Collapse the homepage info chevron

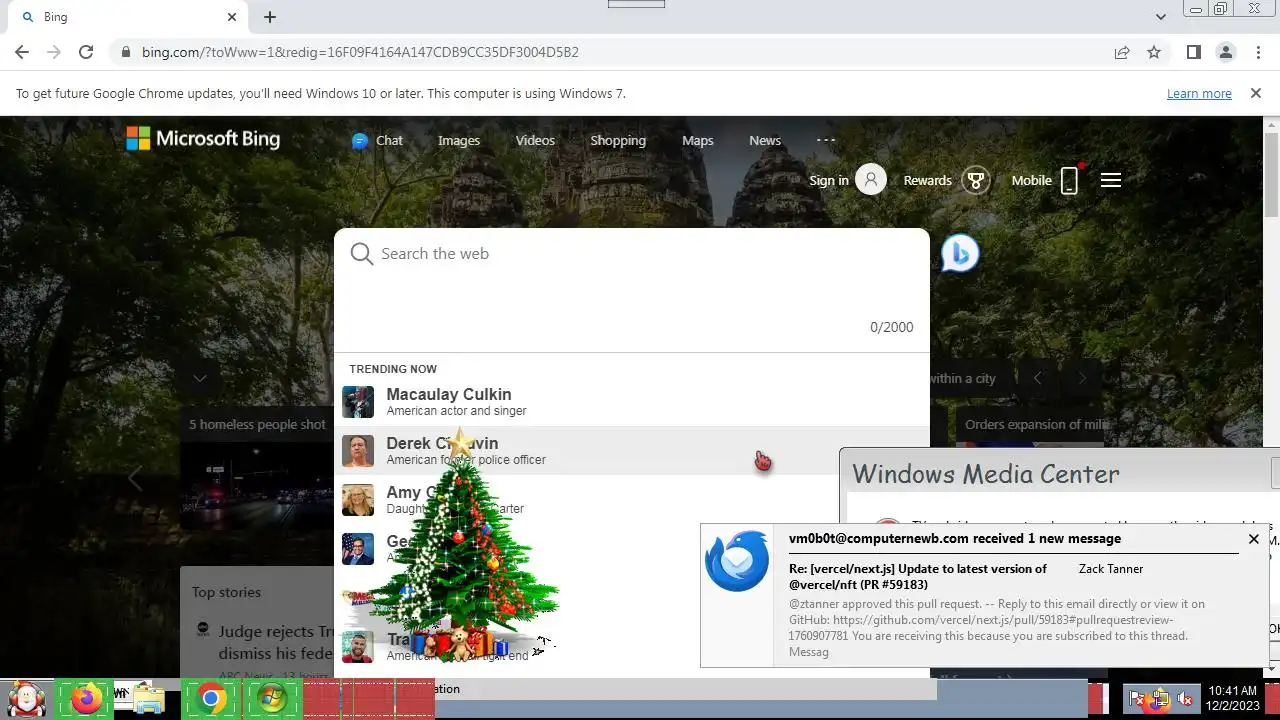pyautogui.click(x=200, y=378)
